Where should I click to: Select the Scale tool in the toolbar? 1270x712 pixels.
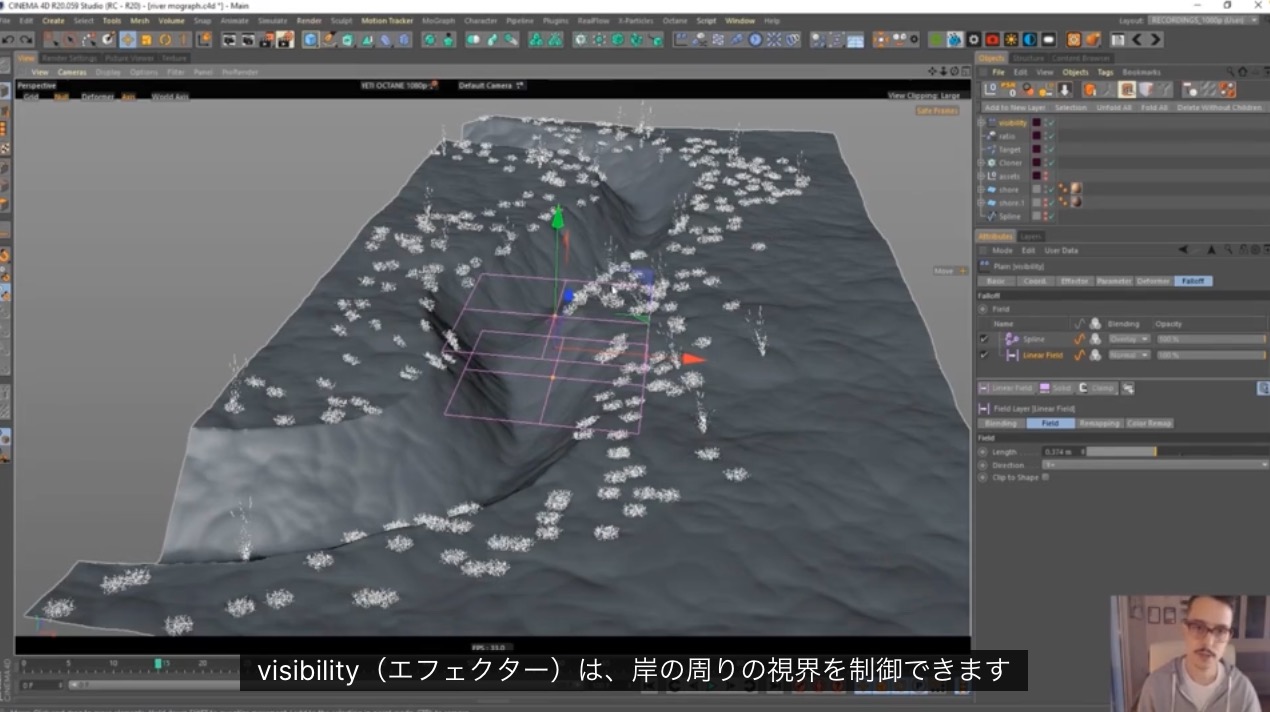coord(146,40)
